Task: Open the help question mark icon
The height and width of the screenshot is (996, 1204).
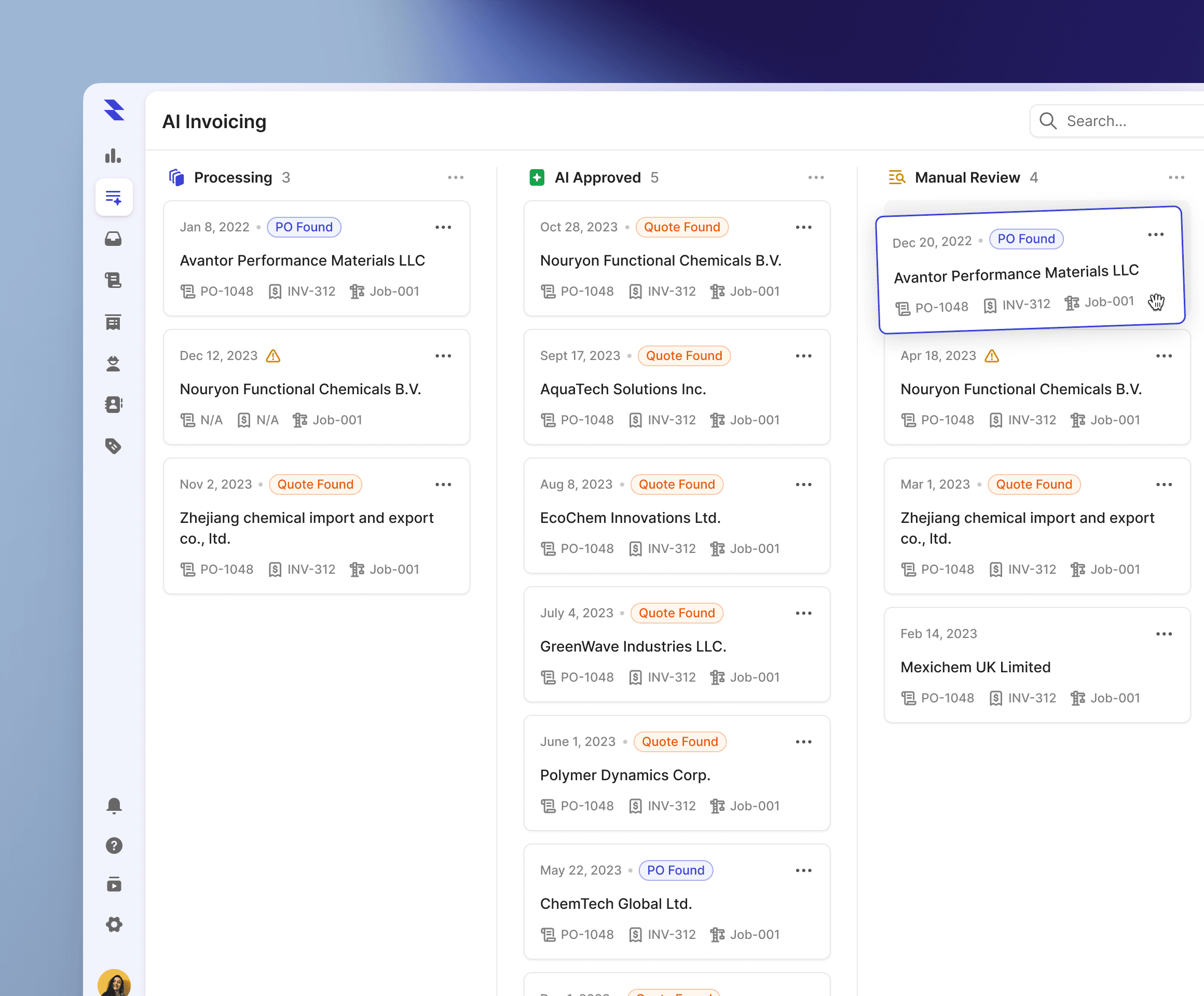Action: point(114,846)
